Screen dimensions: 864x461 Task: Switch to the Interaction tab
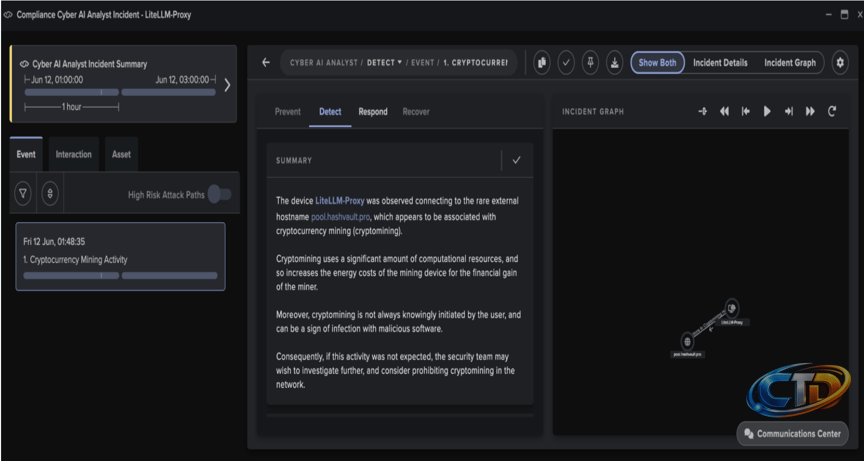[74, 154]
